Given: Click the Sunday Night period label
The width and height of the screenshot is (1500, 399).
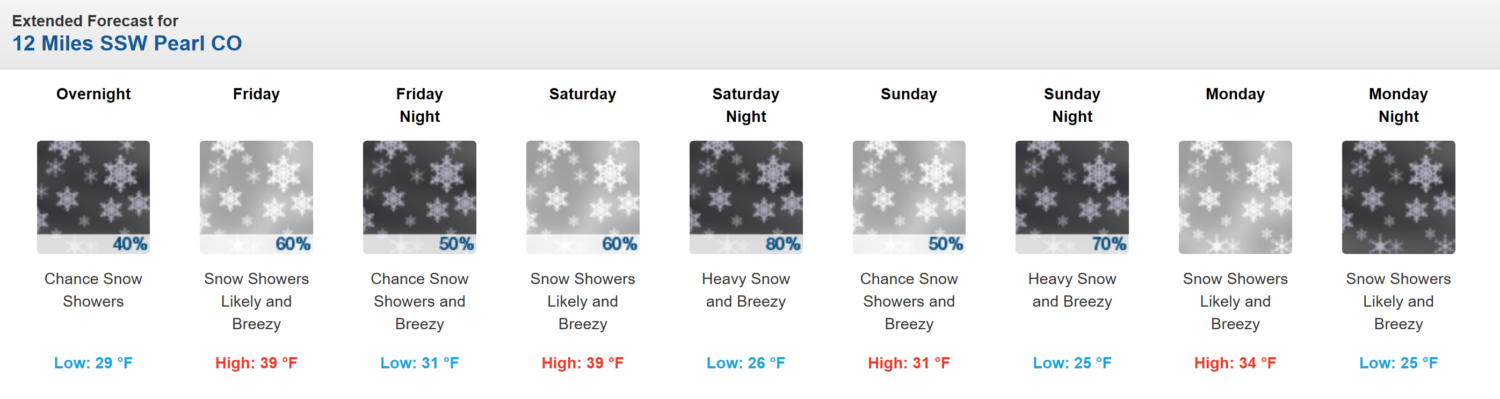Looking at the screenshot, I should (1072, 105).
